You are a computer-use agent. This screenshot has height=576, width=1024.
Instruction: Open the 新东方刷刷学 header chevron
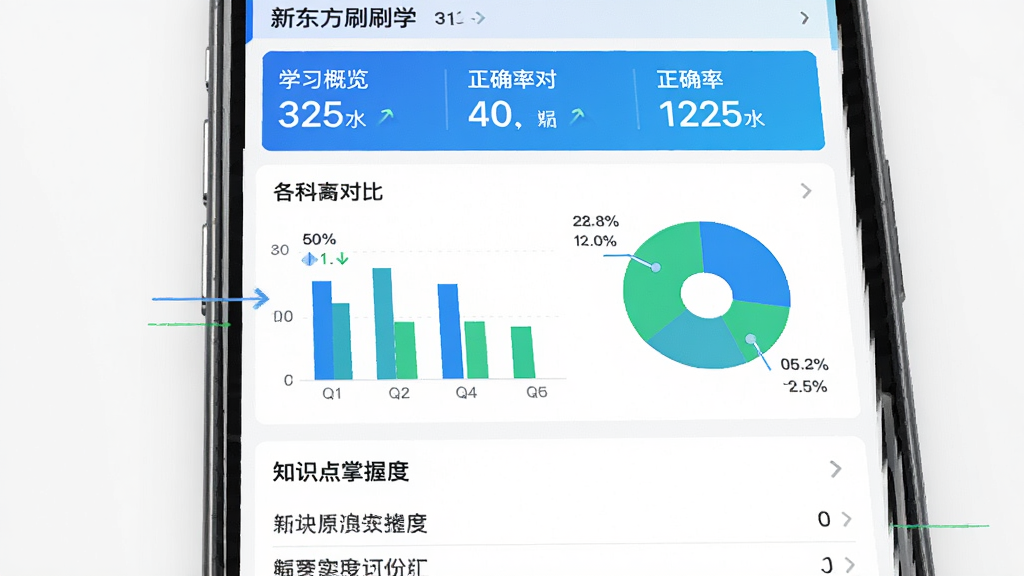tap(805, 18)
